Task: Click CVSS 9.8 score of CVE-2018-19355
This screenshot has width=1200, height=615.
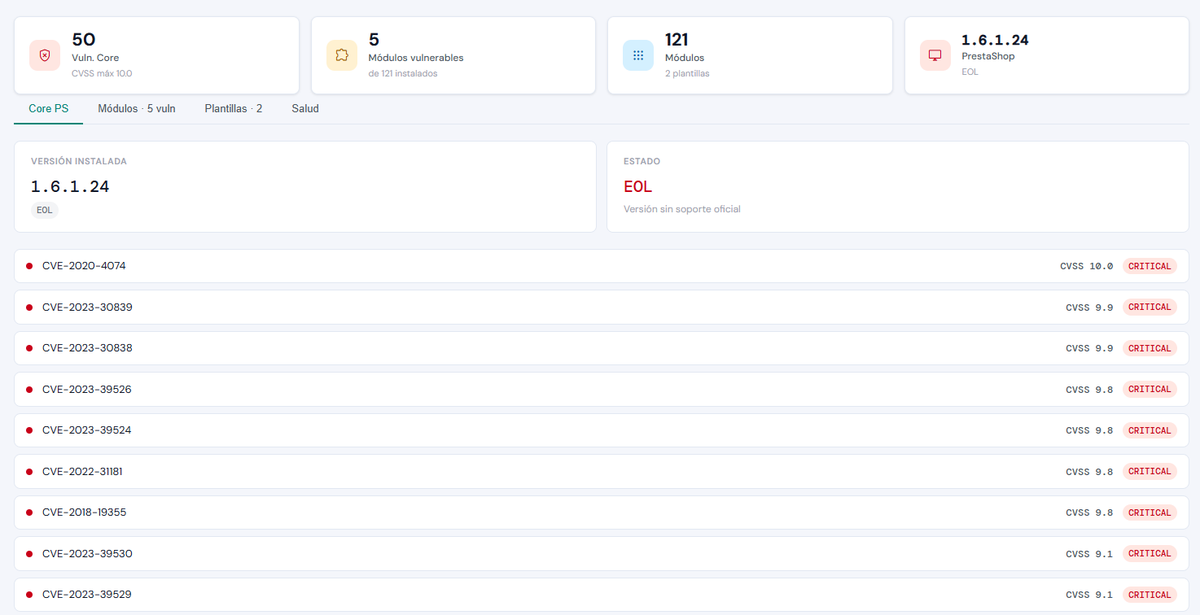Action: pos(1089,512)
